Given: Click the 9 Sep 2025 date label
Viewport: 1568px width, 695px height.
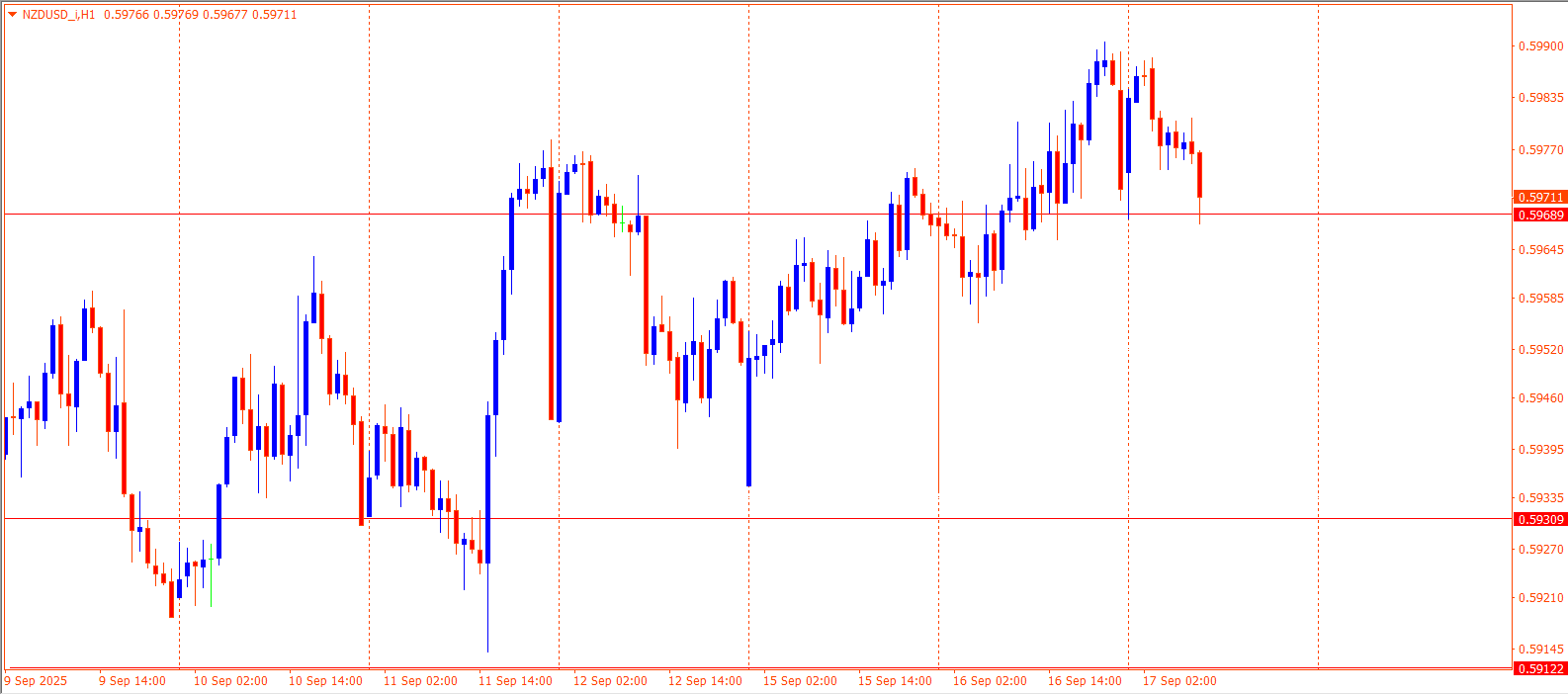Looking at the screenshot, I should click(x=37, y=681).
